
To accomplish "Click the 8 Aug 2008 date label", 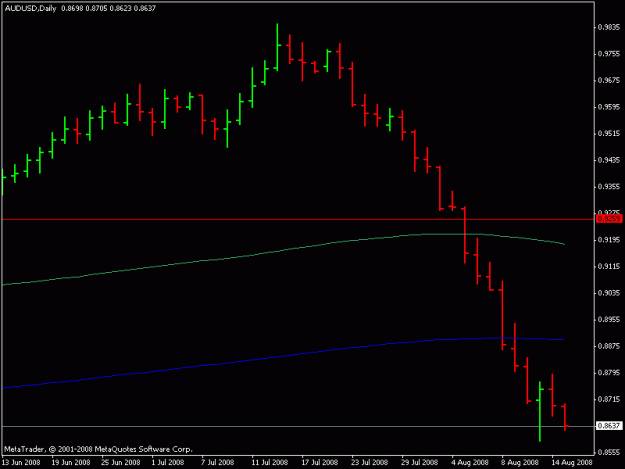I will [x=520, y=463].
